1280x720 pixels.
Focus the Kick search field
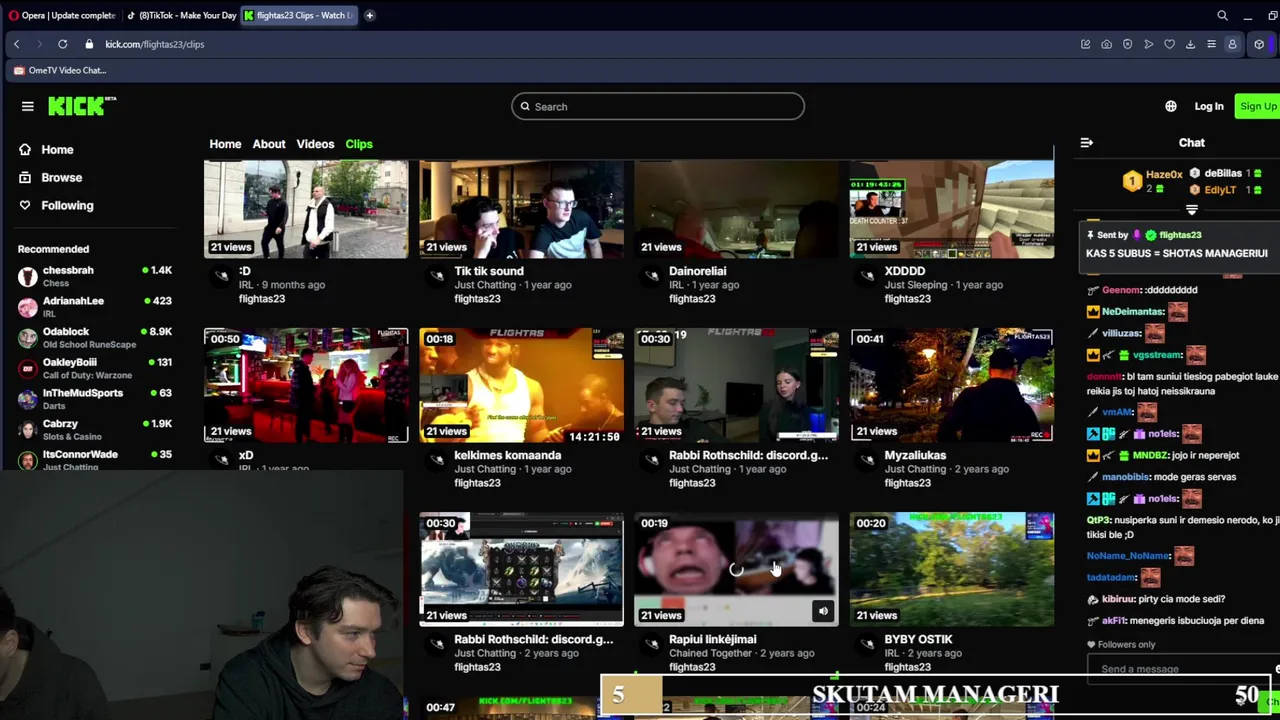tap(658, 106)
